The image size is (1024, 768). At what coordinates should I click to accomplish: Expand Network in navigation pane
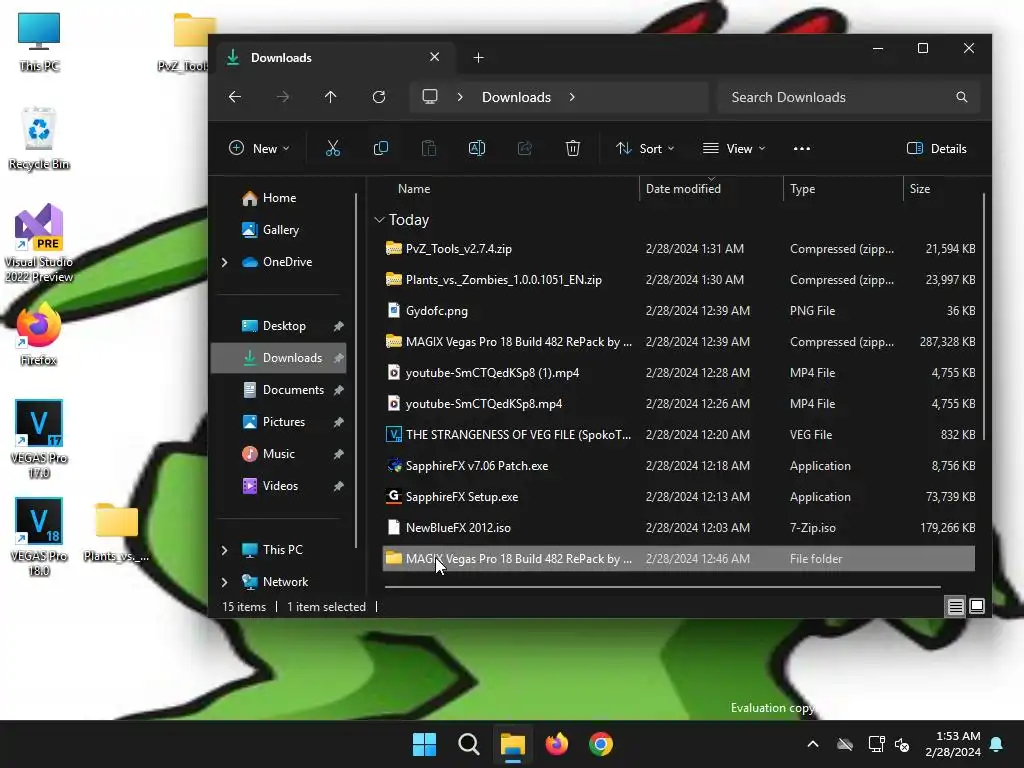(225, 582)
